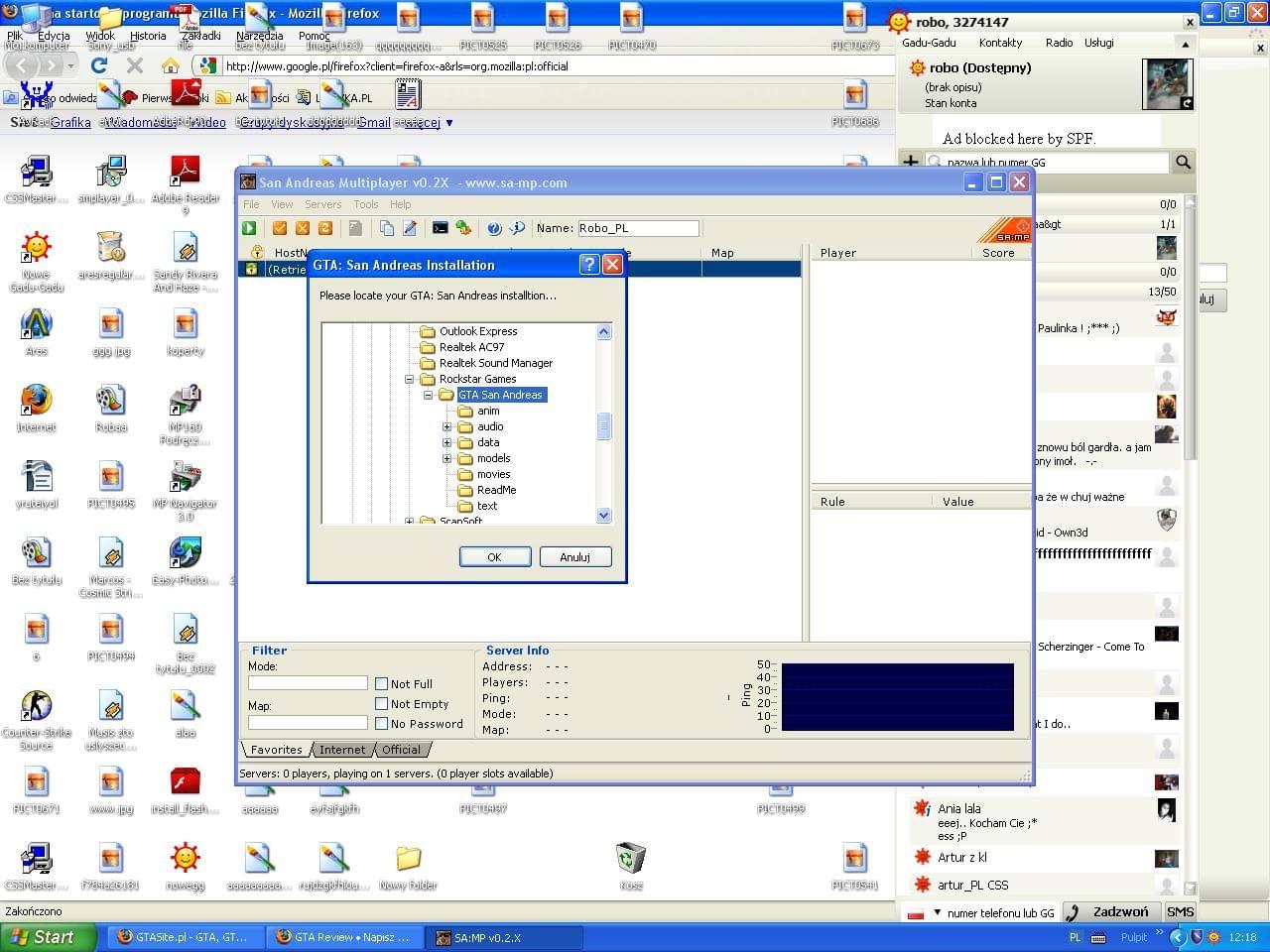Click the green Connect play icon in SA-MP toolbar
The height and width of the screenshot is (952, 1270).
pyautogui.click(x=250, y=228)
